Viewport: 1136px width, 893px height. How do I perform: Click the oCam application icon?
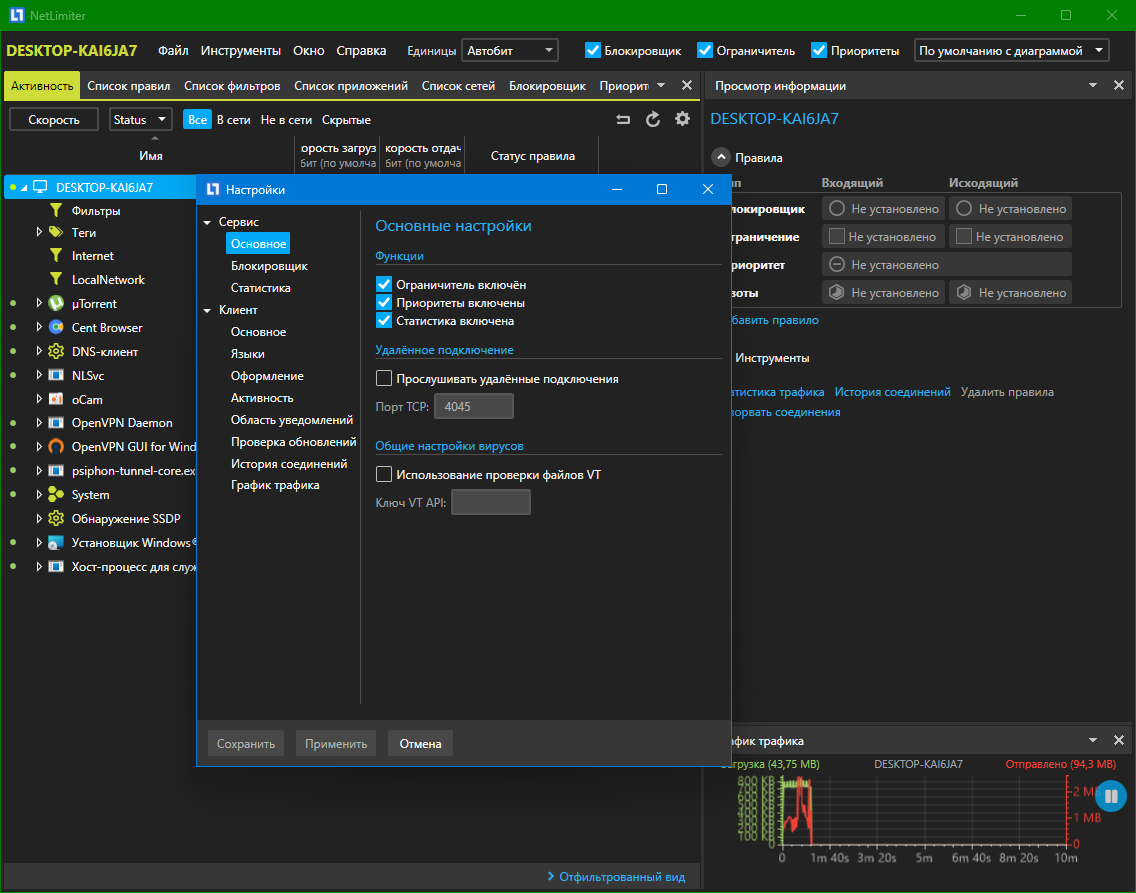(56, 399)
